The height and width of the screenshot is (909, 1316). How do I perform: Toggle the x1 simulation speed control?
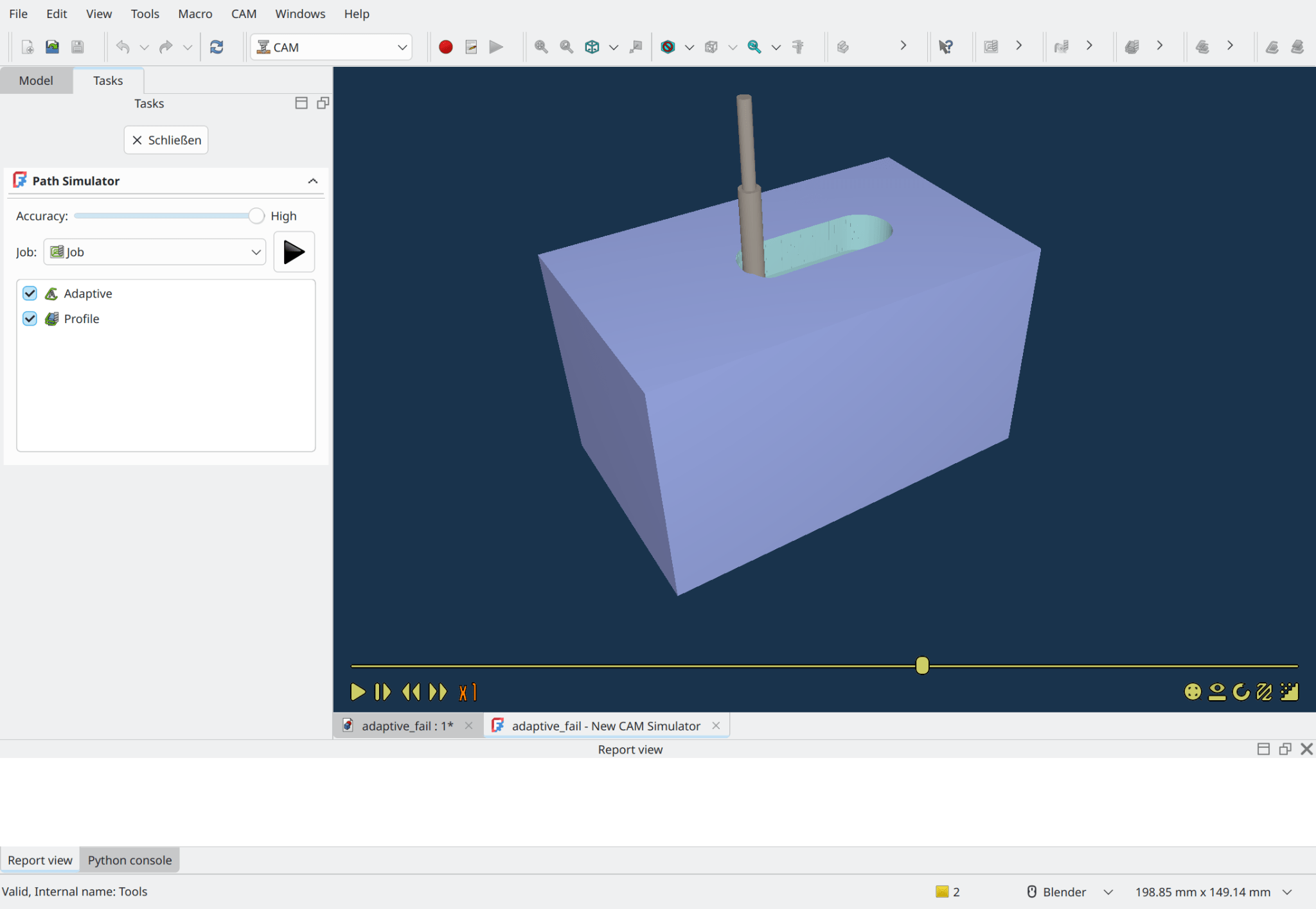pos(467,692)
